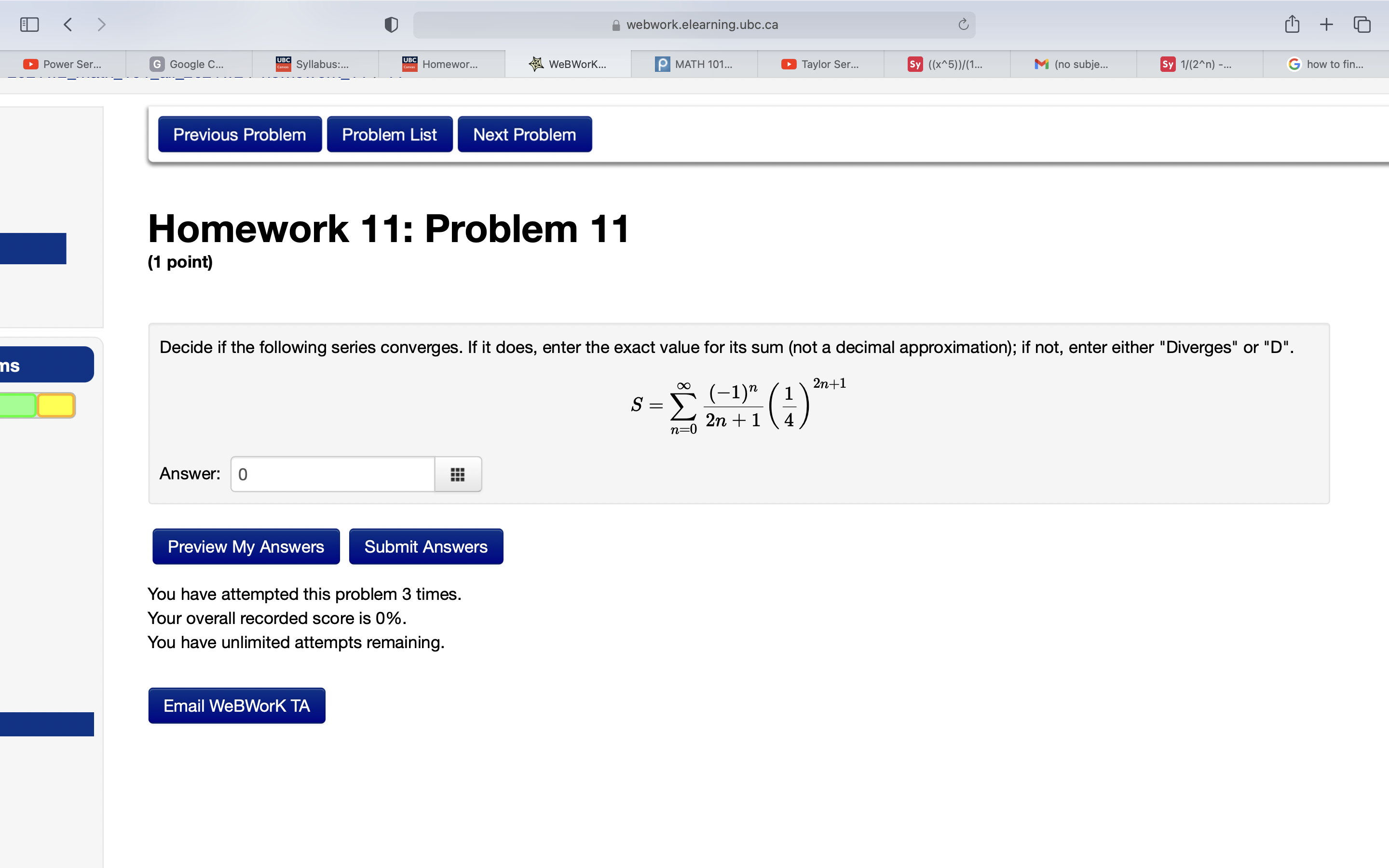1389x868 pixels.
Task: Toggle the Safari sidebar icon
Action: [x=29, y=25]
